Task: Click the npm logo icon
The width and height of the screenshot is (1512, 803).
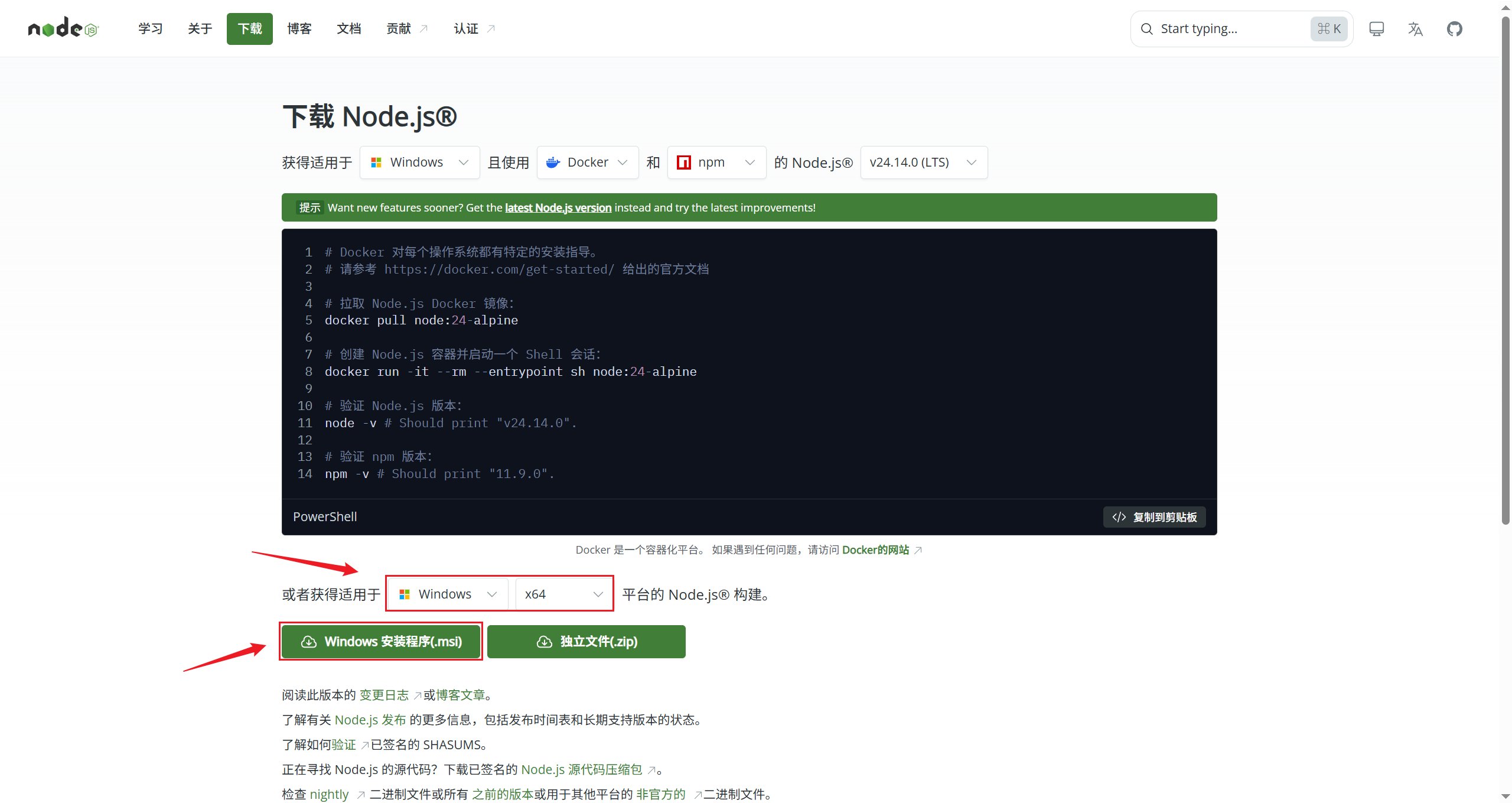Action: tap(683, 162)
